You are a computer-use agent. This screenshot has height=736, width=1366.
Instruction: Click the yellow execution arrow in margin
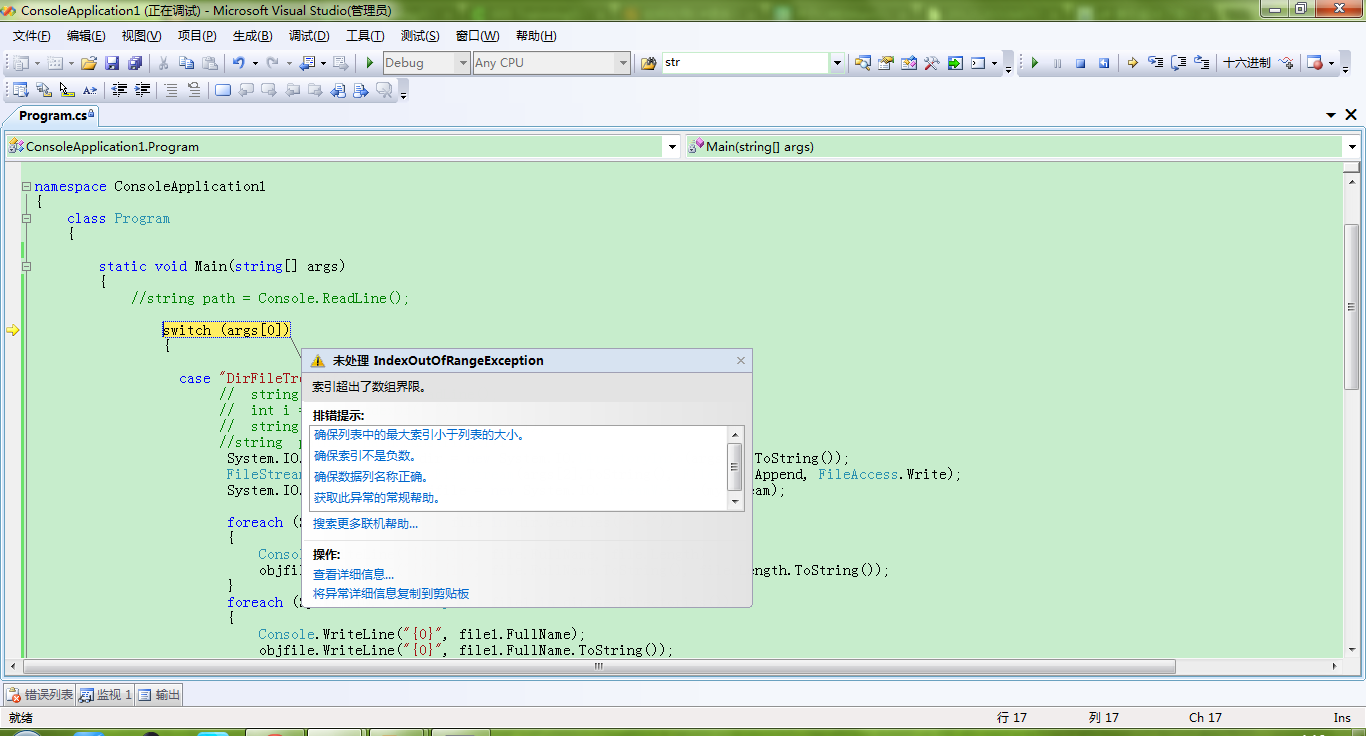pyautogui.click(x=13, y=330)
